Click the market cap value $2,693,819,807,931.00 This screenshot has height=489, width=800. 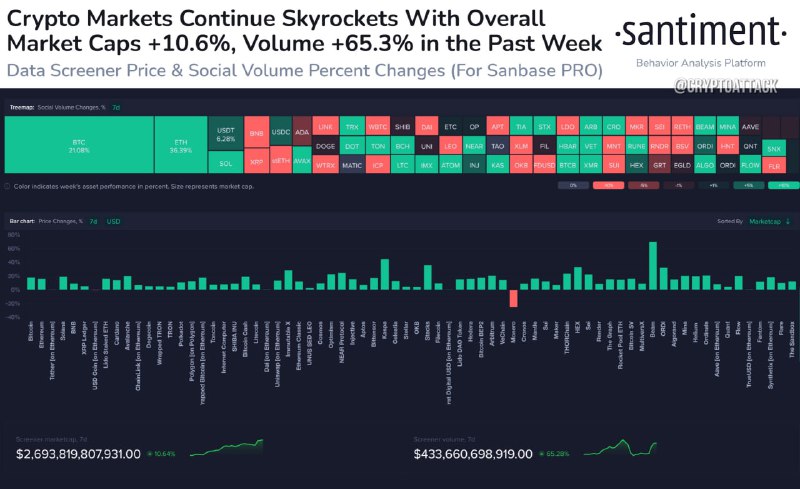click(x=78, y=454)
